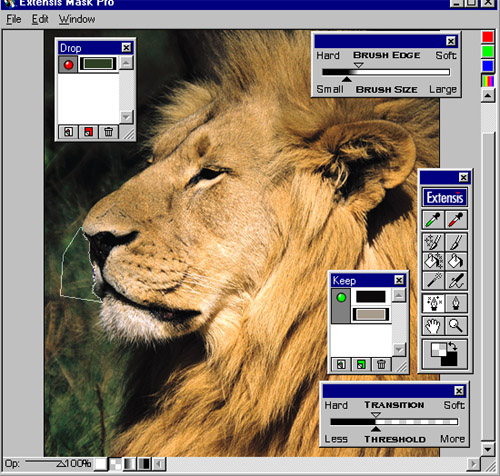The image size is (500, 476).
Task: Open the Window menu
Action: point(77,19)
